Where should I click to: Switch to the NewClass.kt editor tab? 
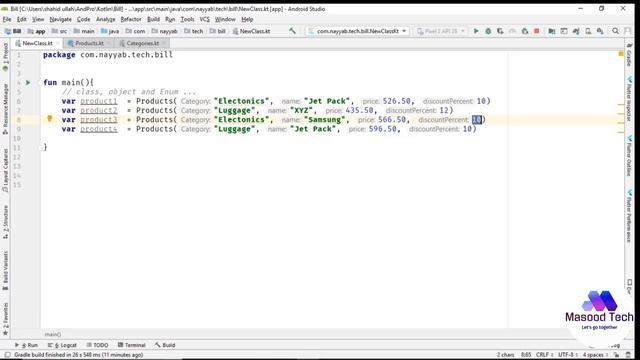[37, 43]
